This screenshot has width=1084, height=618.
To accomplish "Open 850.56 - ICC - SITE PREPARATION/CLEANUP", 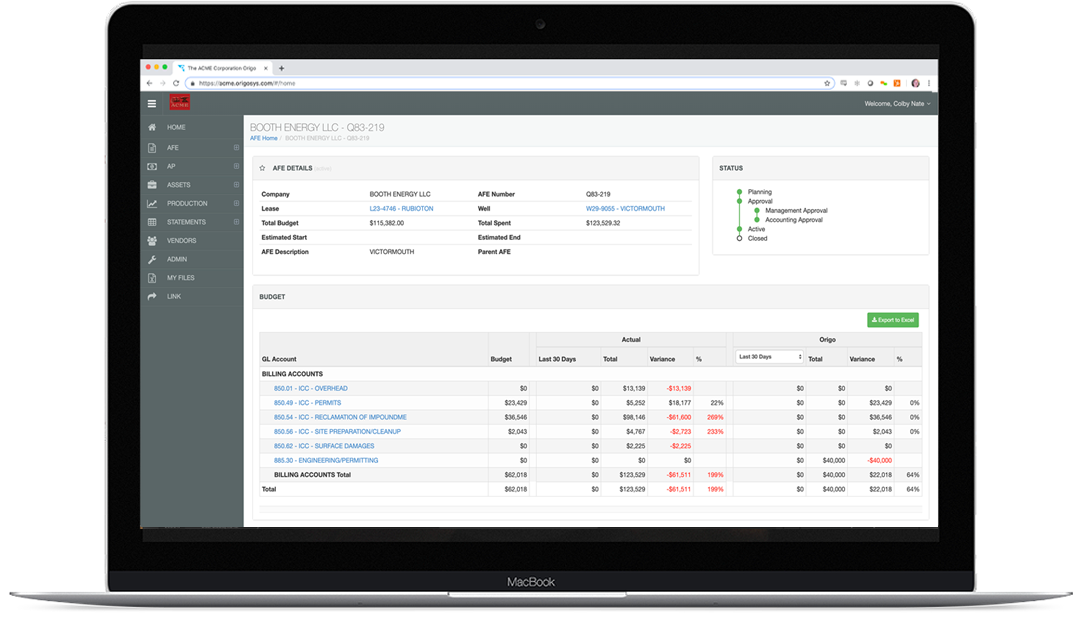I will coord(337,432).
